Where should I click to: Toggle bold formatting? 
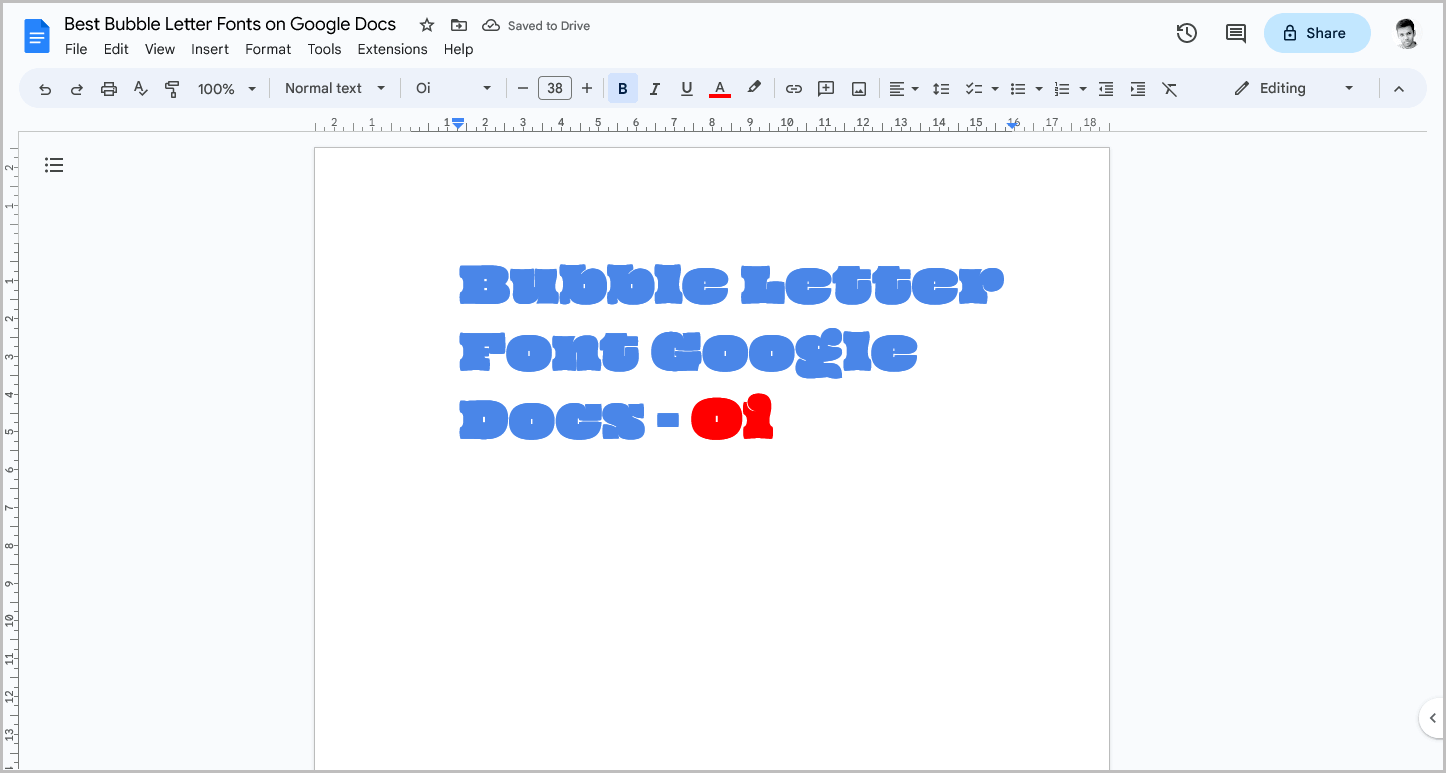coord(623,89)
